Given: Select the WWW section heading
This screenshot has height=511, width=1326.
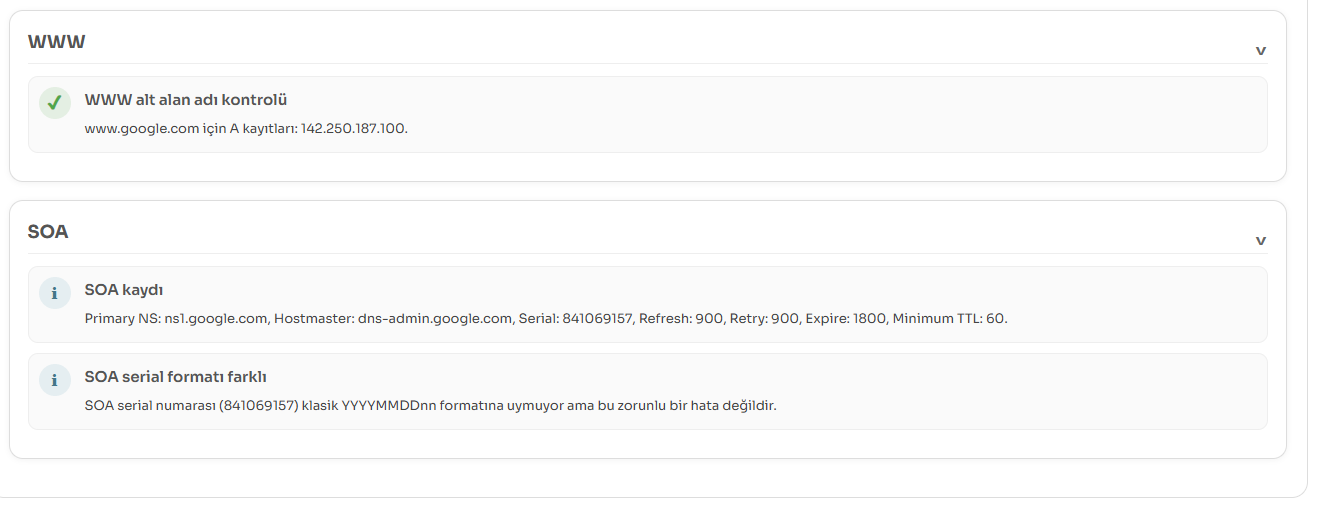Looking at the screenshot, I should pyautogui.click(x=56, y=42).
